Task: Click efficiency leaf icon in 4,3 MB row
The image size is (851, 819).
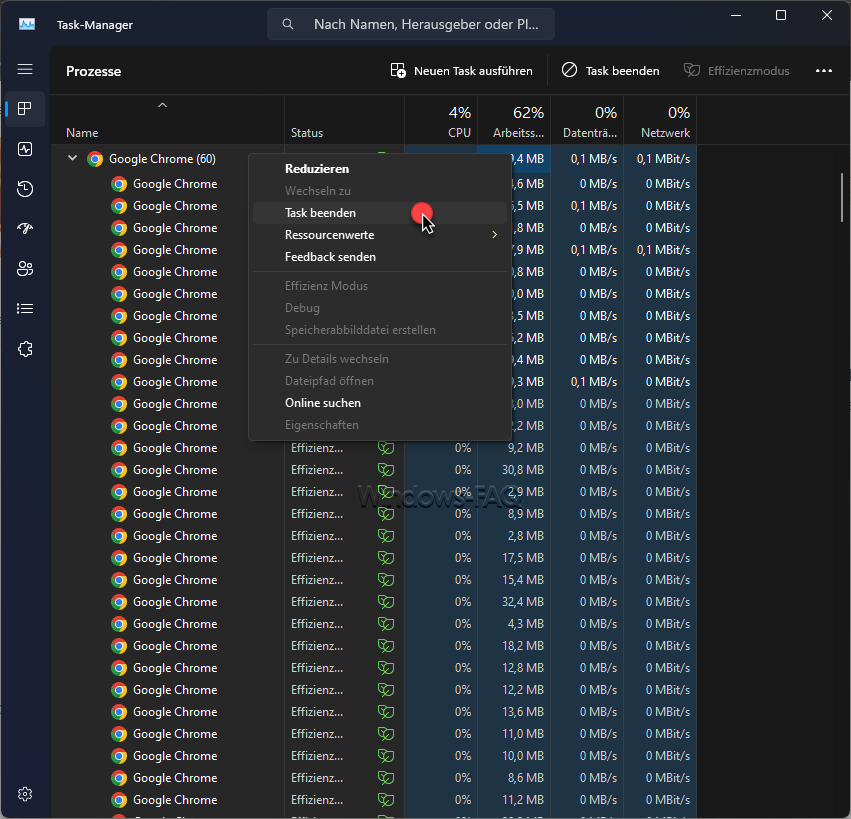Action: coord(386,624)
